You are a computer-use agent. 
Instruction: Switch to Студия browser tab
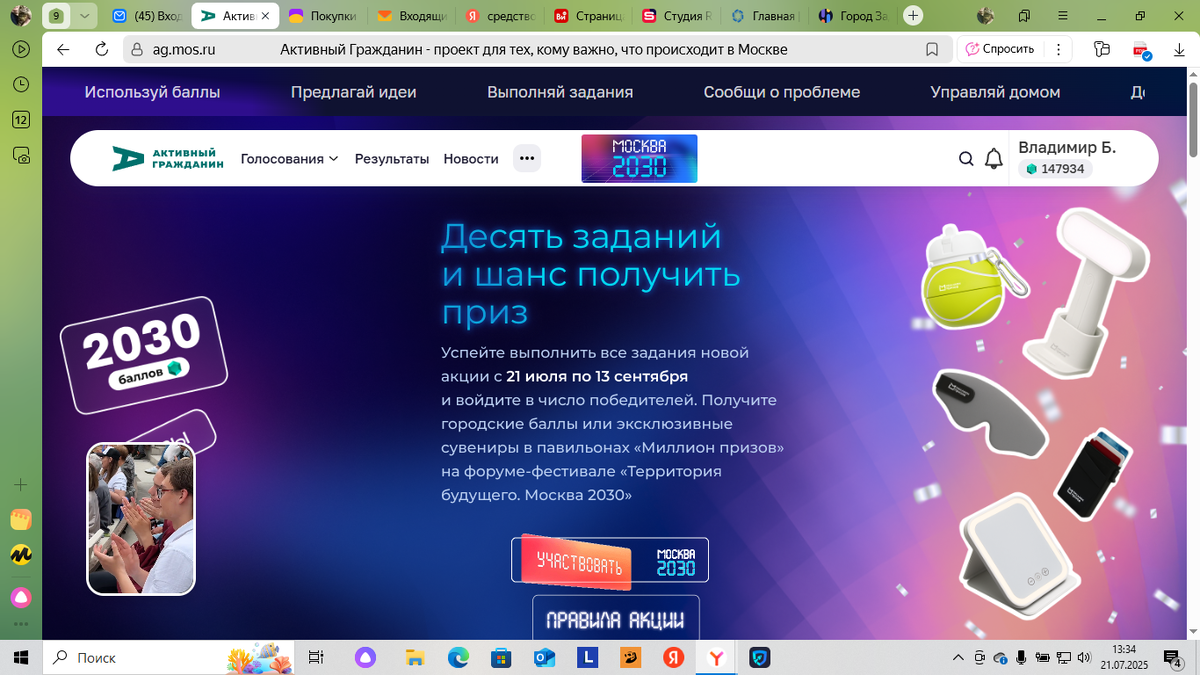pos(674,16)
